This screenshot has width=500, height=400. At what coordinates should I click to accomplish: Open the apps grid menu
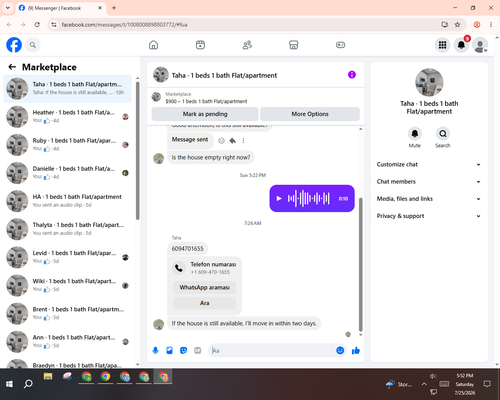[x=442, y=45]
